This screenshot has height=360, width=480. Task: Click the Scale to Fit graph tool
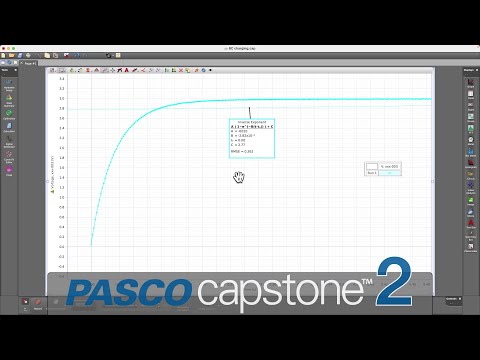point(52,70)
